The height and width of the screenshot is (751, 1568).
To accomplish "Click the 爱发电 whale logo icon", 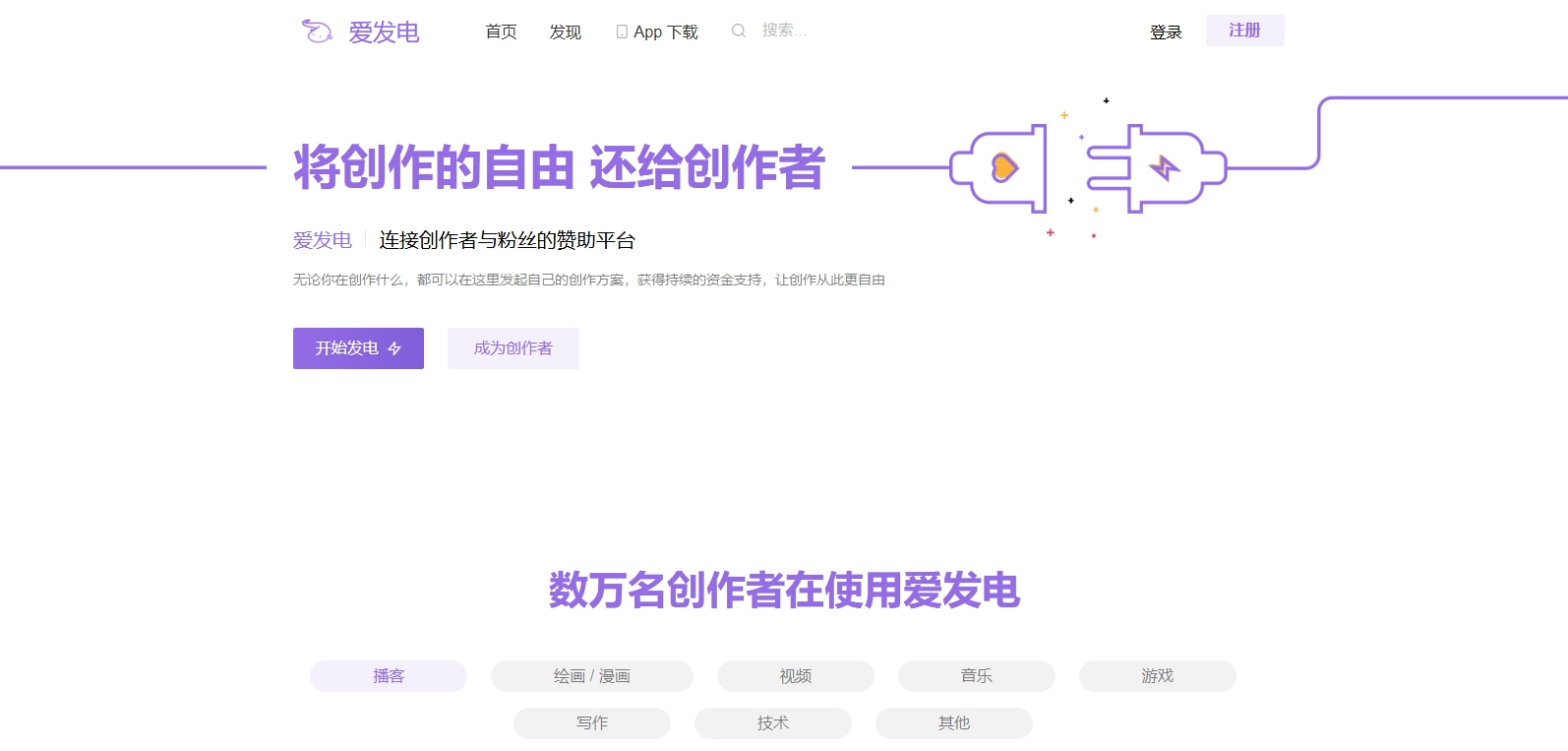I will point(316,31).
